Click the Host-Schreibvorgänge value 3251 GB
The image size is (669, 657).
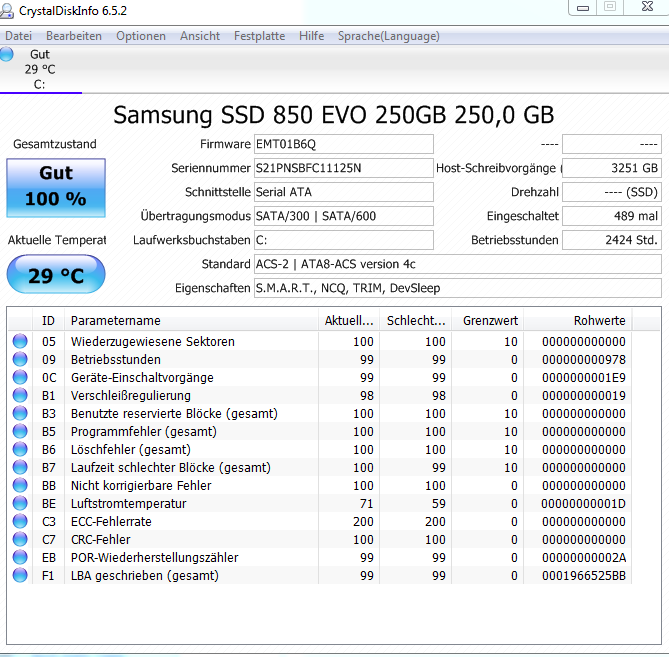click(x=612, y=168)
